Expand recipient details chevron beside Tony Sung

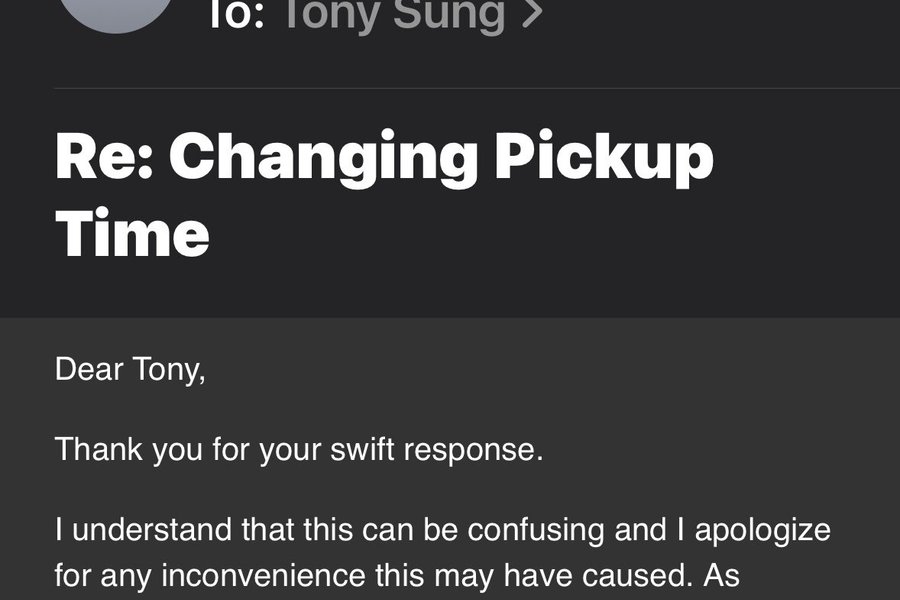(532, 14)
